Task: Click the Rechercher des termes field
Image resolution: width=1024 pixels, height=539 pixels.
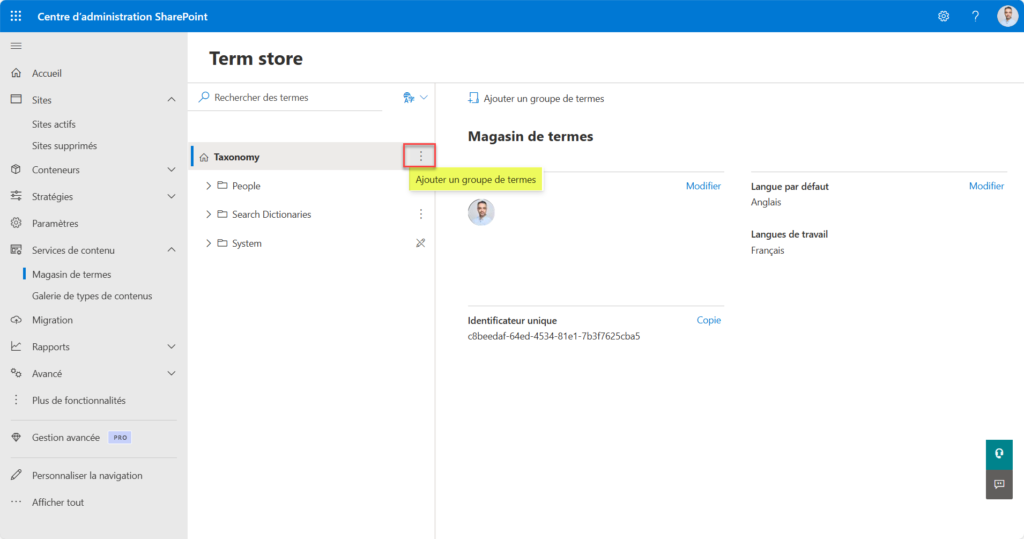Action: click(290, 97)
